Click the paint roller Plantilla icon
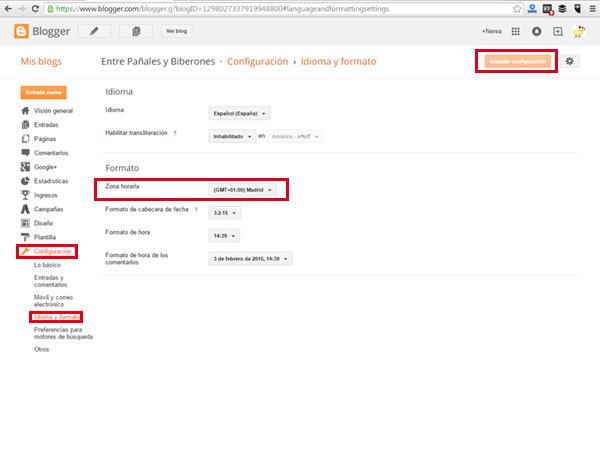 pyautogui.click(x=25, y=237)
